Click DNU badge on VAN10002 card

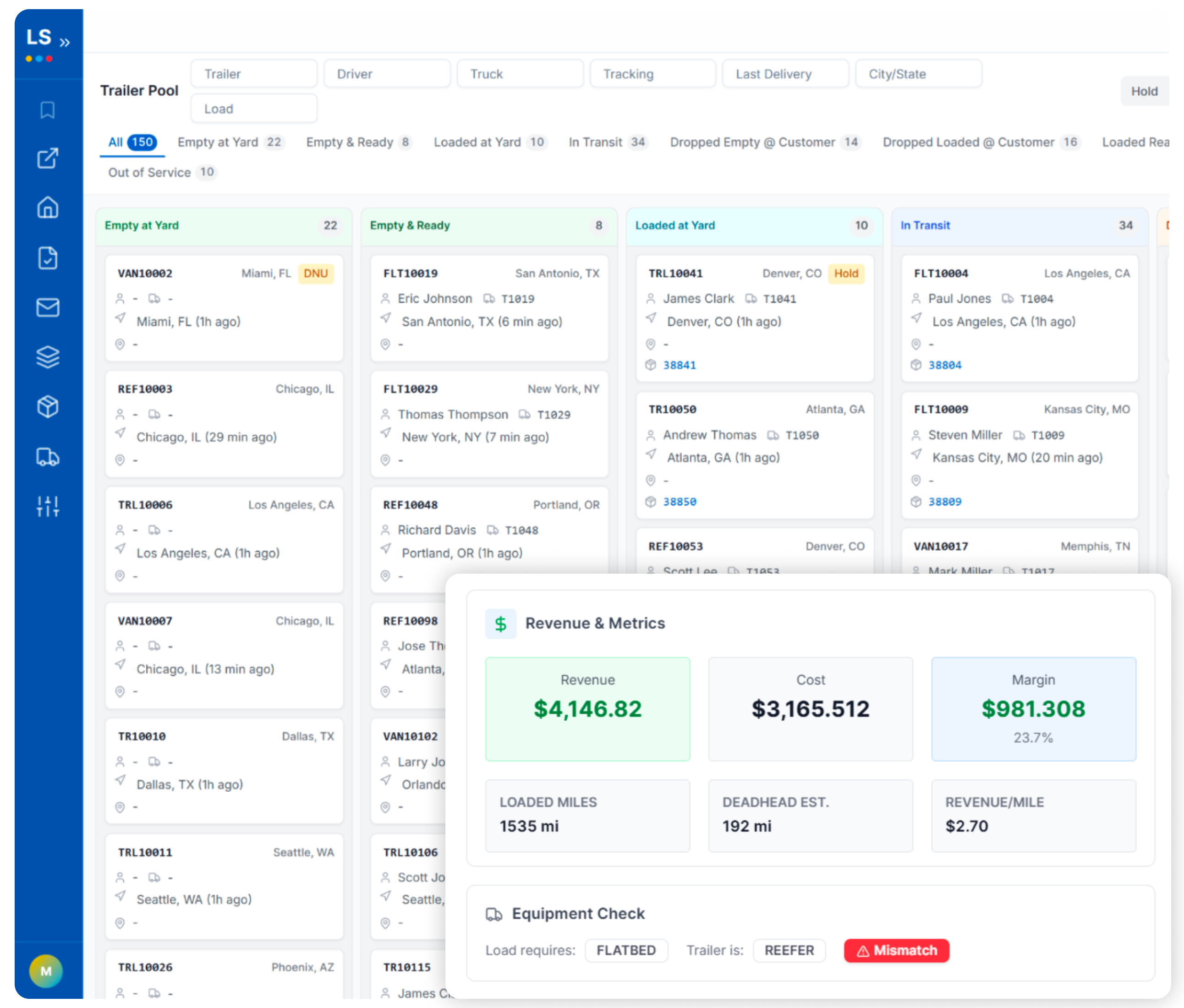coord(315,274)
